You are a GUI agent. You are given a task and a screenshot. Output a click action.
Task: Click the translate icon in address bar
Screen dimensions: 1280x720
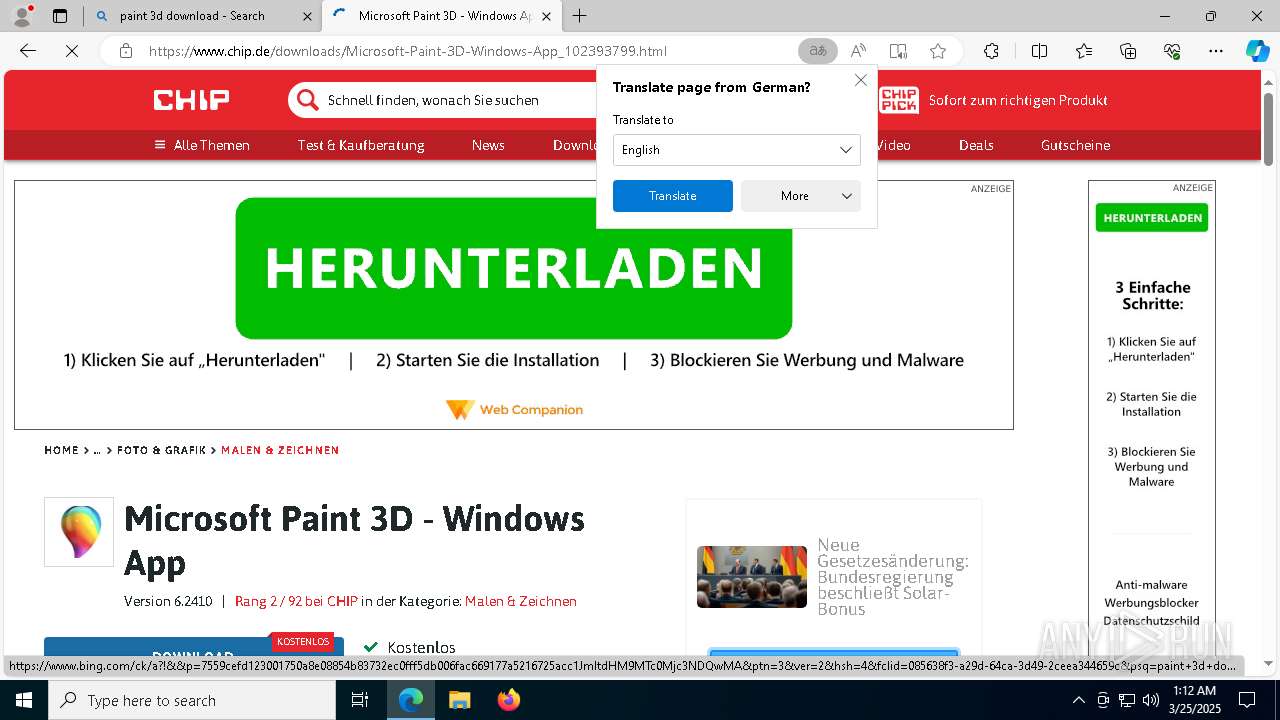coord(818,51)
